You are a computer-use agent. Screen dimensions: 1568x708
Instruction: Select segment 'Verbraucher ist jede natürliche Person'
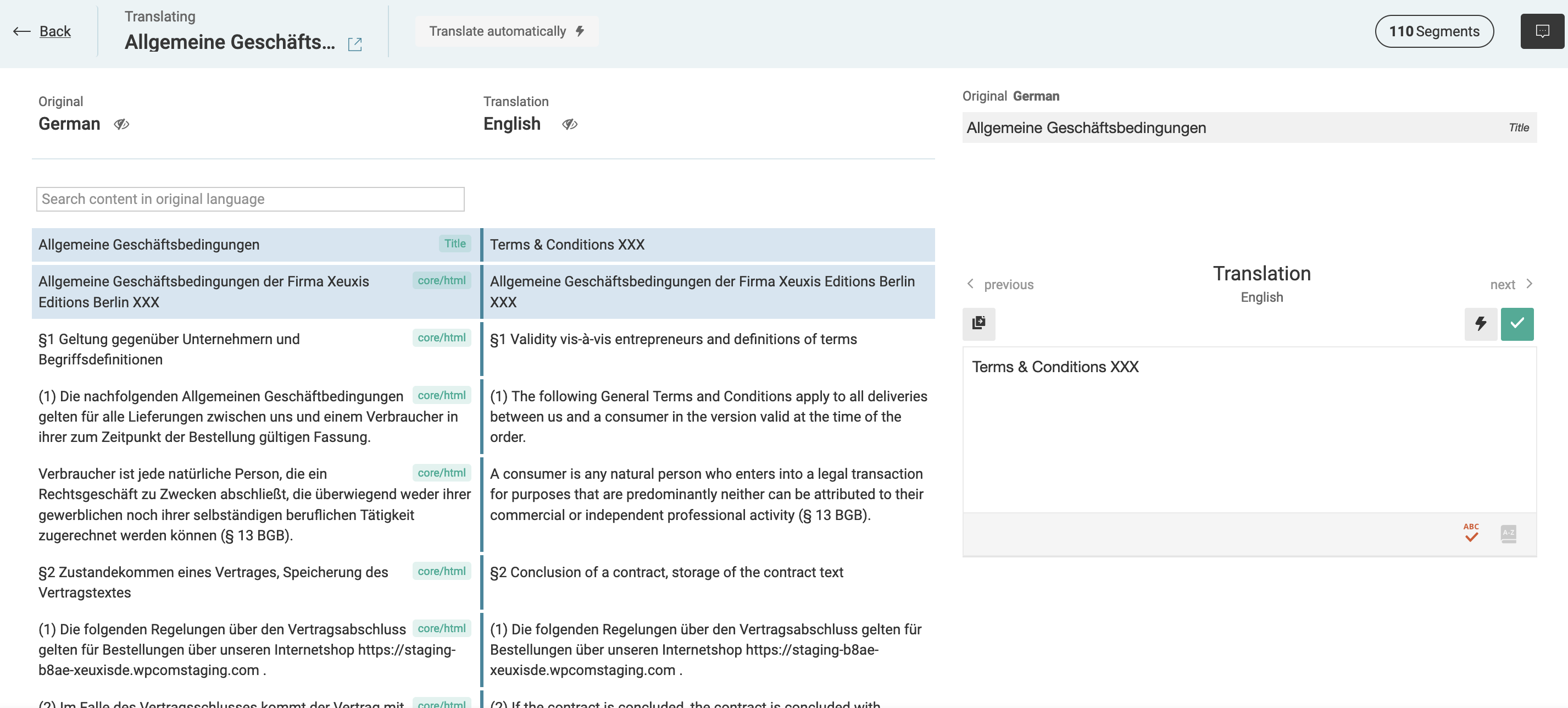[x=254, y=504]
